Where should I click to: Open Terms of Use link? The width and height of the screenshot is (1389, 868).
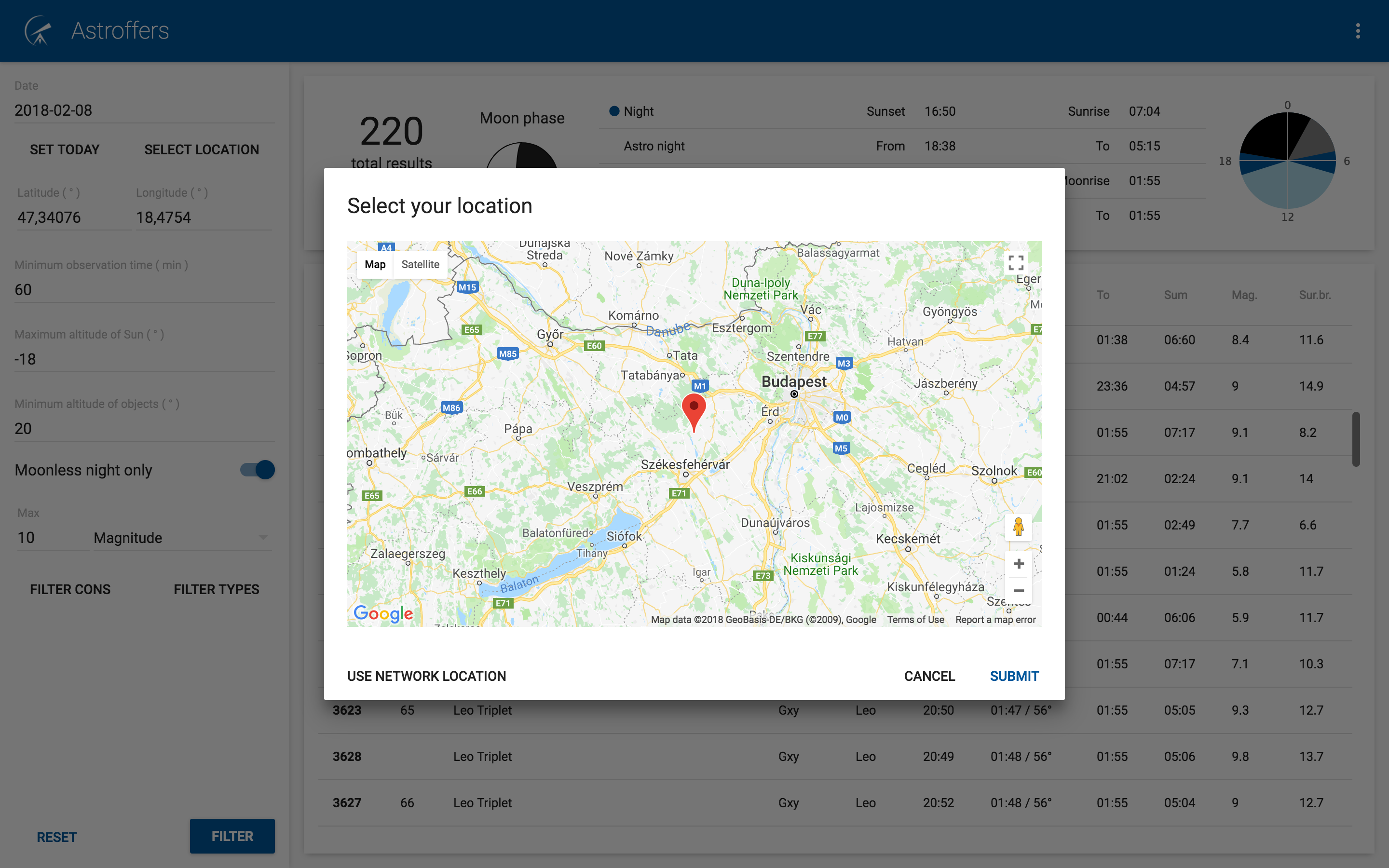[x=915, y=620]
